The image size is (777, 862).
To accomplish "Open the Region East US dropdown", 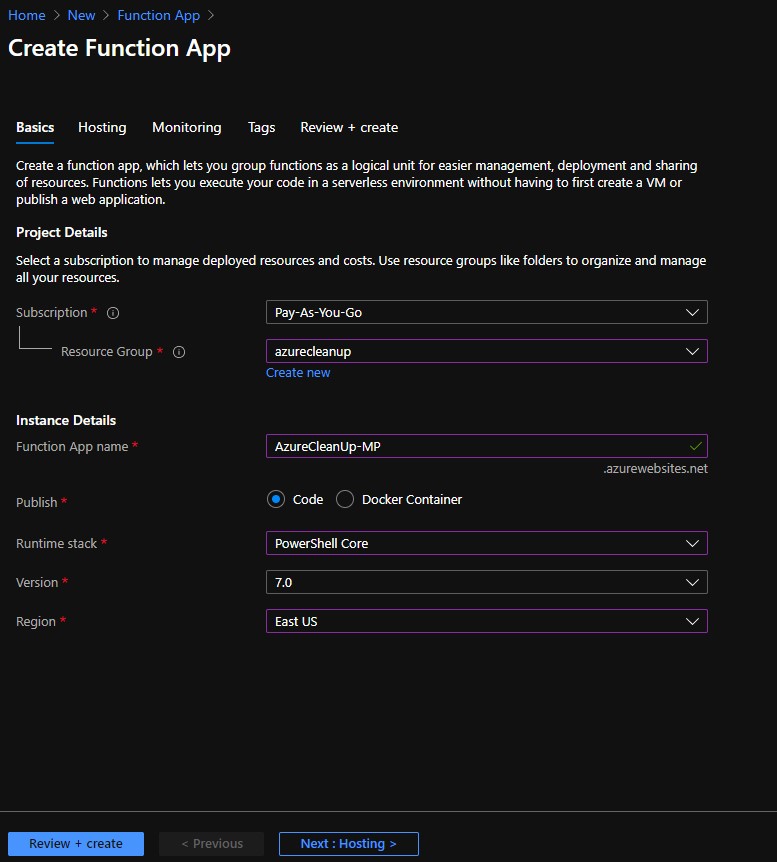I will [487, 621].
